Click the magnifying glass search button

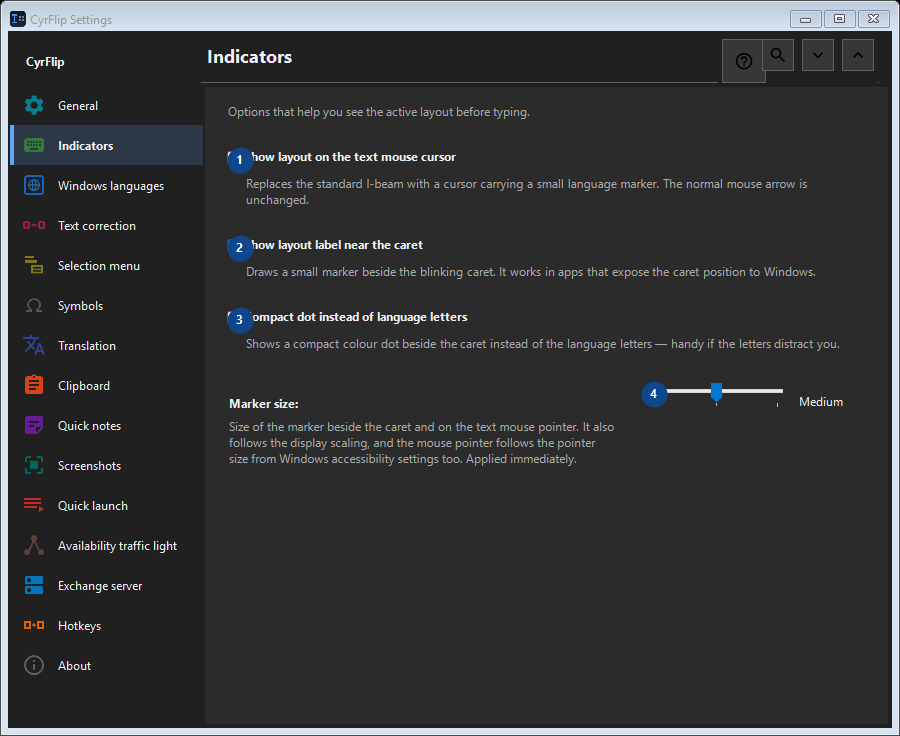[x=778, y=55]
